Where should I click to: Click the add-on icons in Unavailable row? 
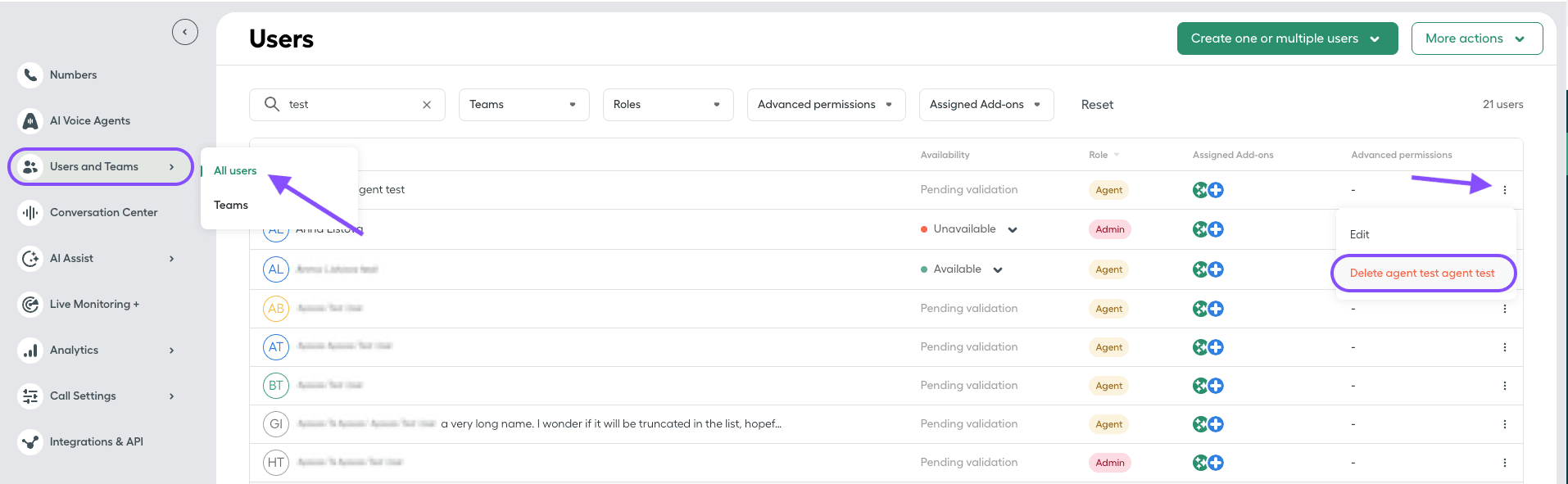point(1208,229)
